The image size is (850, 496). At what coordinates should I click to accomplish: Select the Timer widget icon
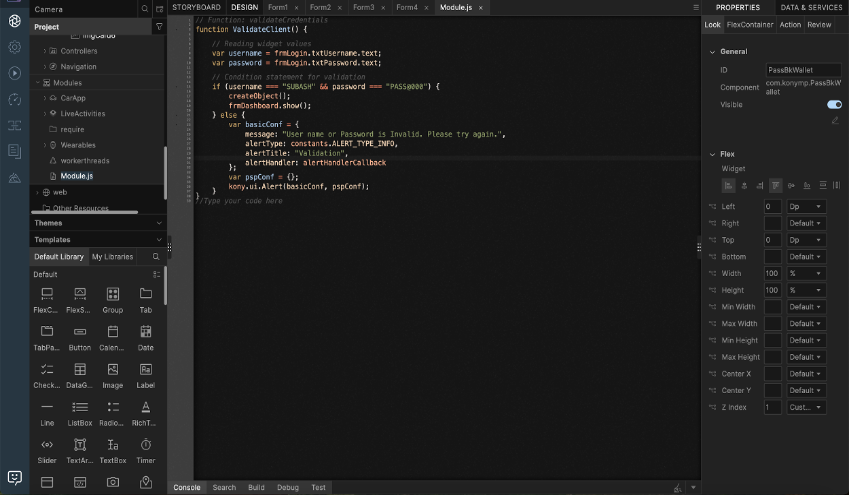[146, 446]
